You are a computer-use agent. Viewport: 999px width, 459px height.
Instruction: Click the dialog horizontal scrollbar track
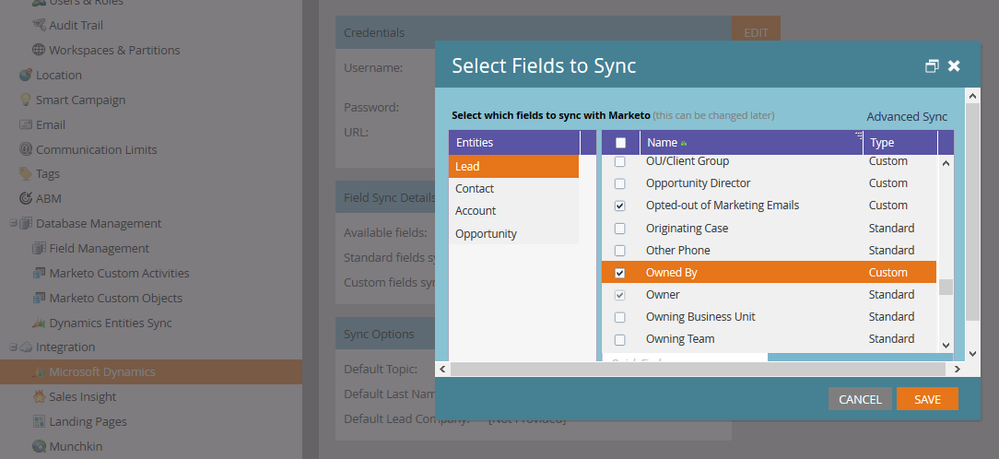pyautogui.click(x=698, y=369)
